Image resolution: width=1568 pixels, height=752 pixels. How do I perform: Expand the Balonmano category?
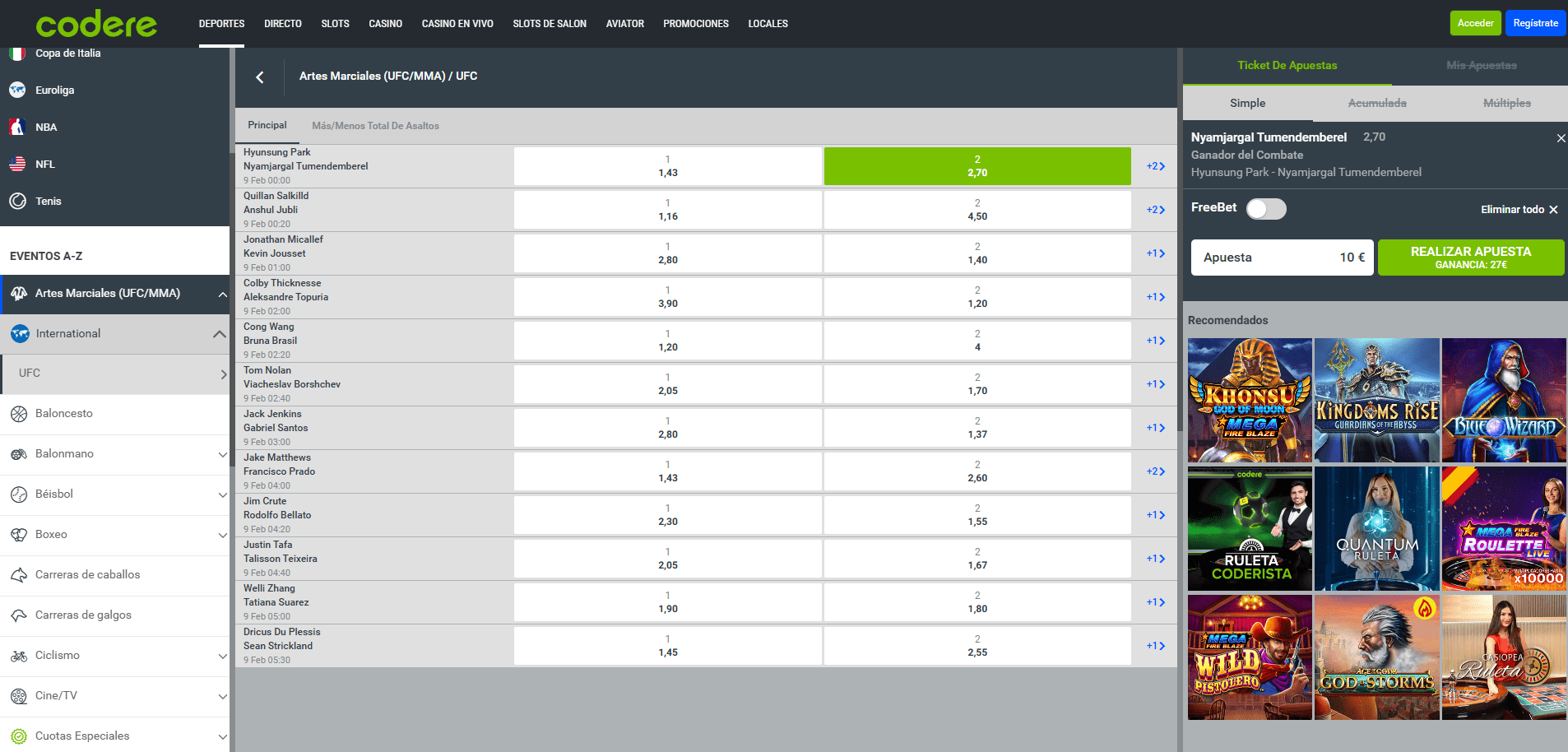(x=222, y=454)
